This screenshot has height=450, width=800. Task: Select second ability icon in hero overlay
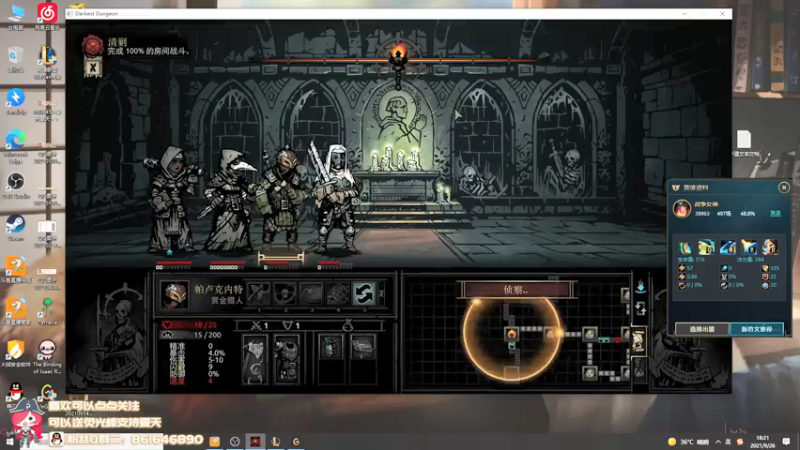(x=706, y=247)
